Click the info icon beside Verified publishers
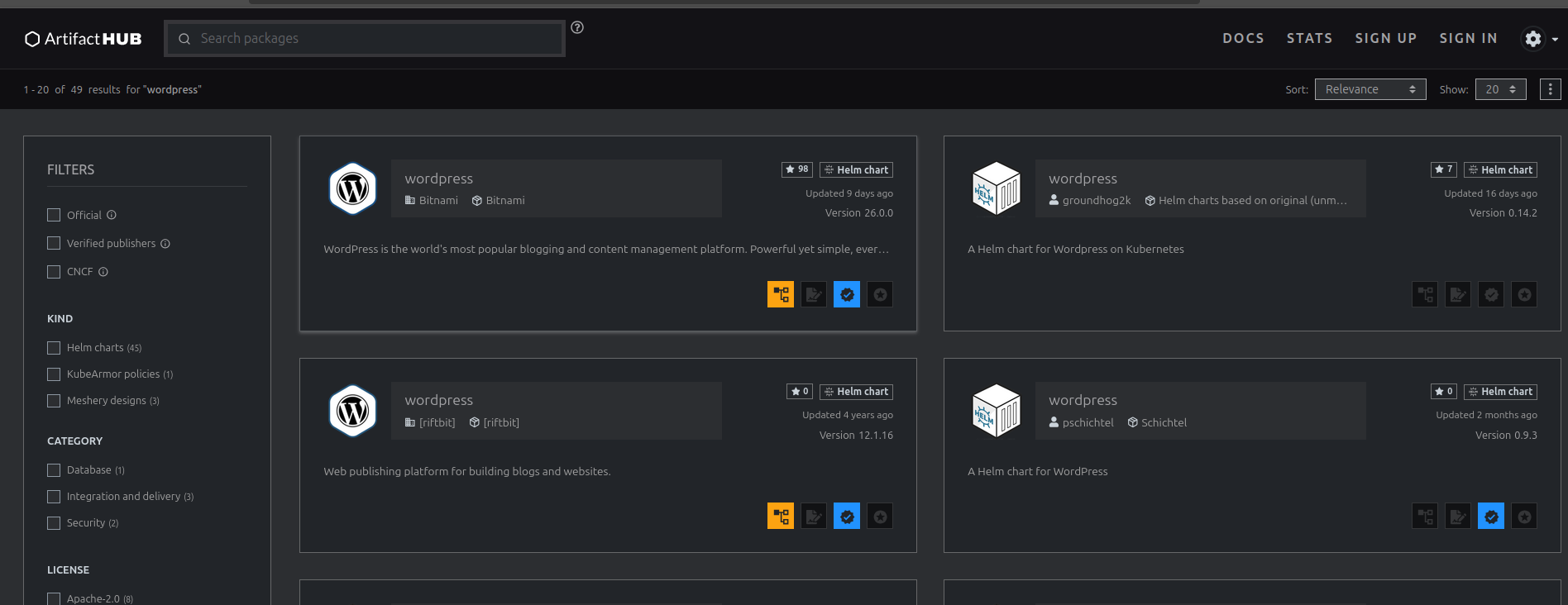The height and width of the screenshot is (605, 1568). coord(165,244)
